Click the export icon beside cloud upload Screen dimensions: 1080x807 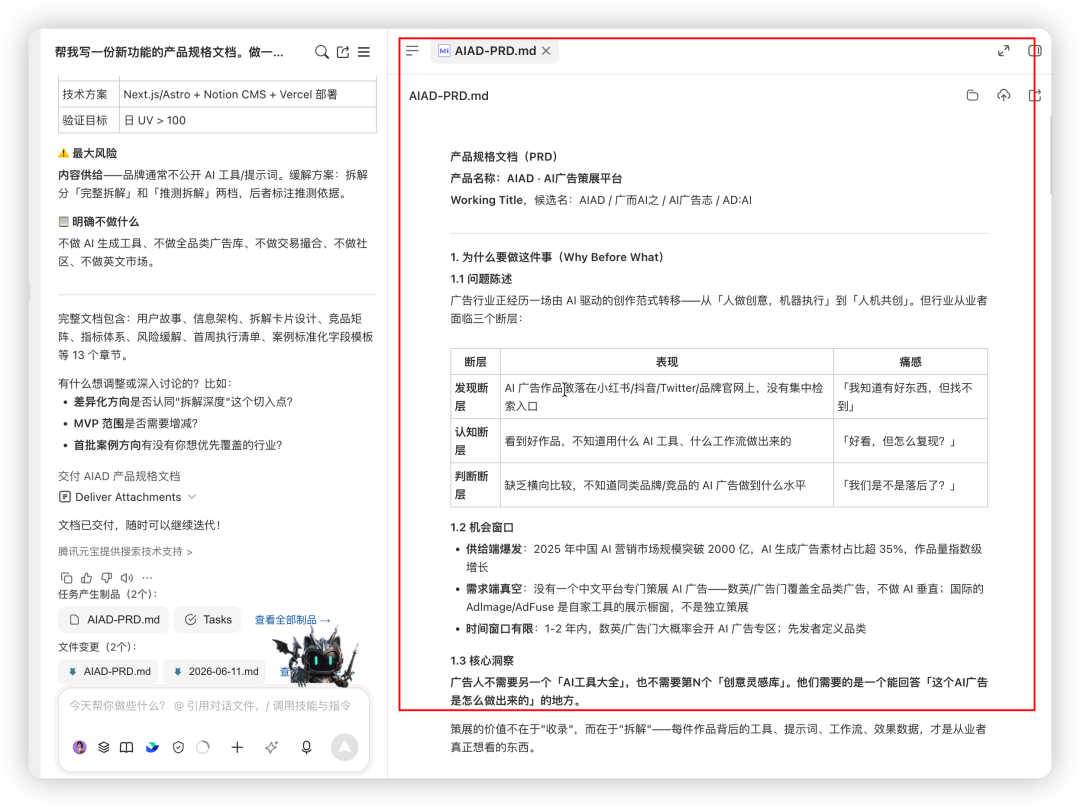(x=1035, y=96)
